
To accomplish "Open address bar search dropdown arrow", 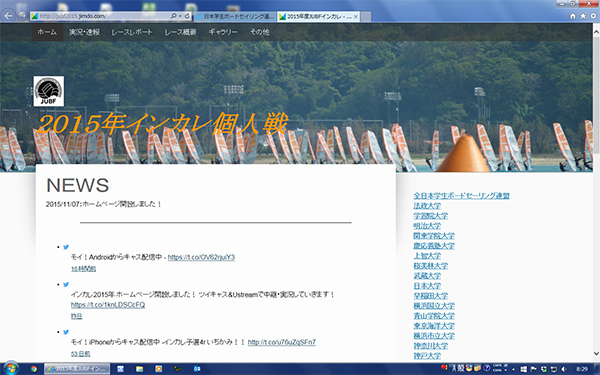I will pyautogui.click(x=180, y=16).
